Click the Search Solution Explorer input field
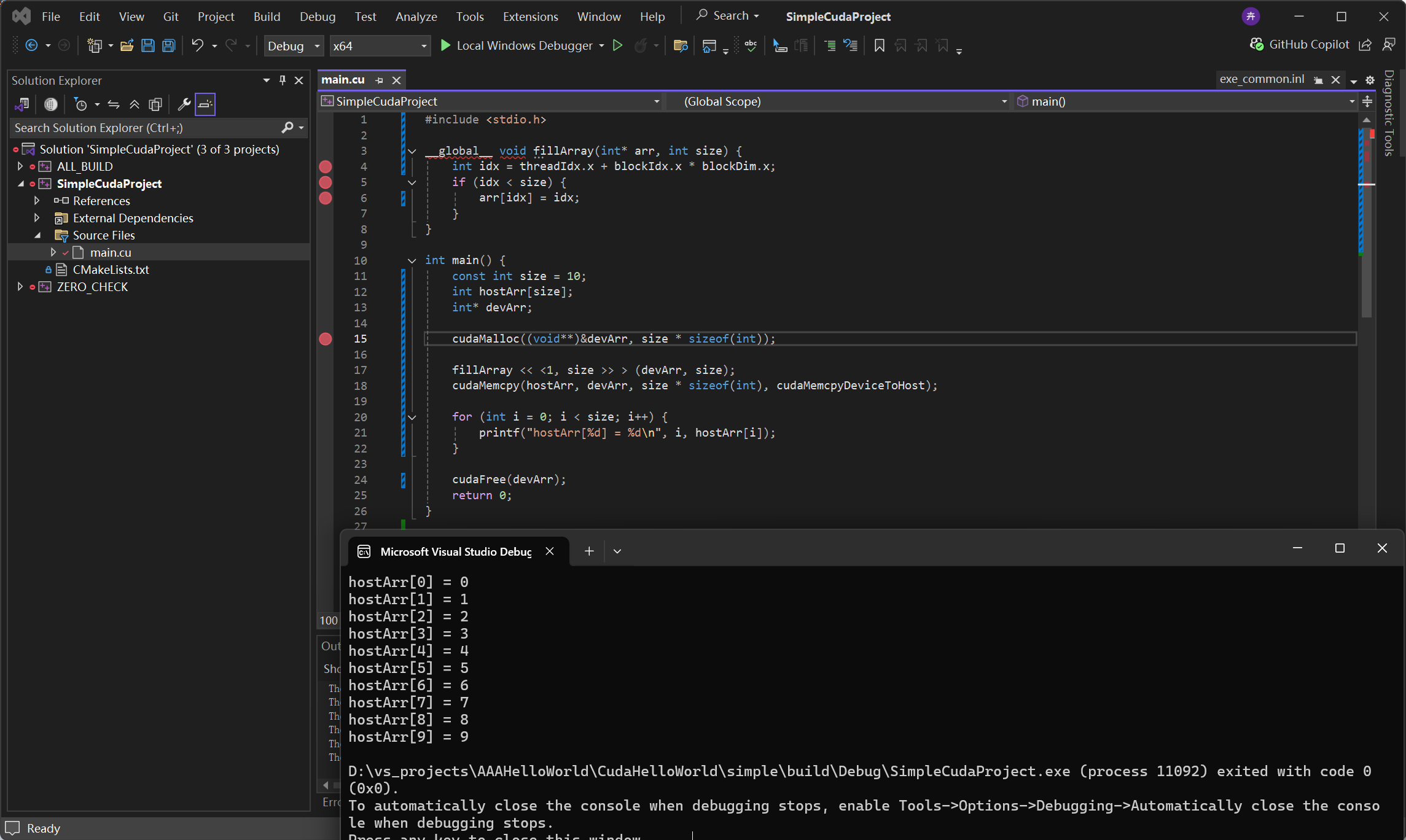Viewport: 1406px width, 840px height. pos(145,128)
